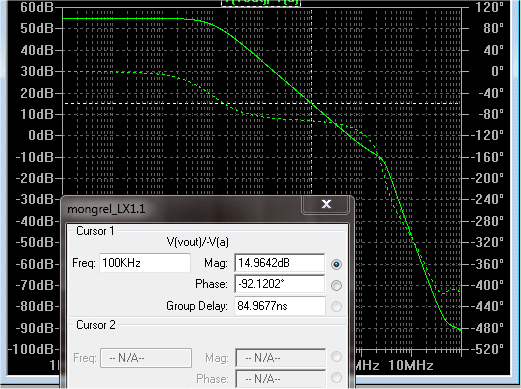Screen dimensions: 521x389
Task: Click the trace label above the plot
Action: click(261, 3)
